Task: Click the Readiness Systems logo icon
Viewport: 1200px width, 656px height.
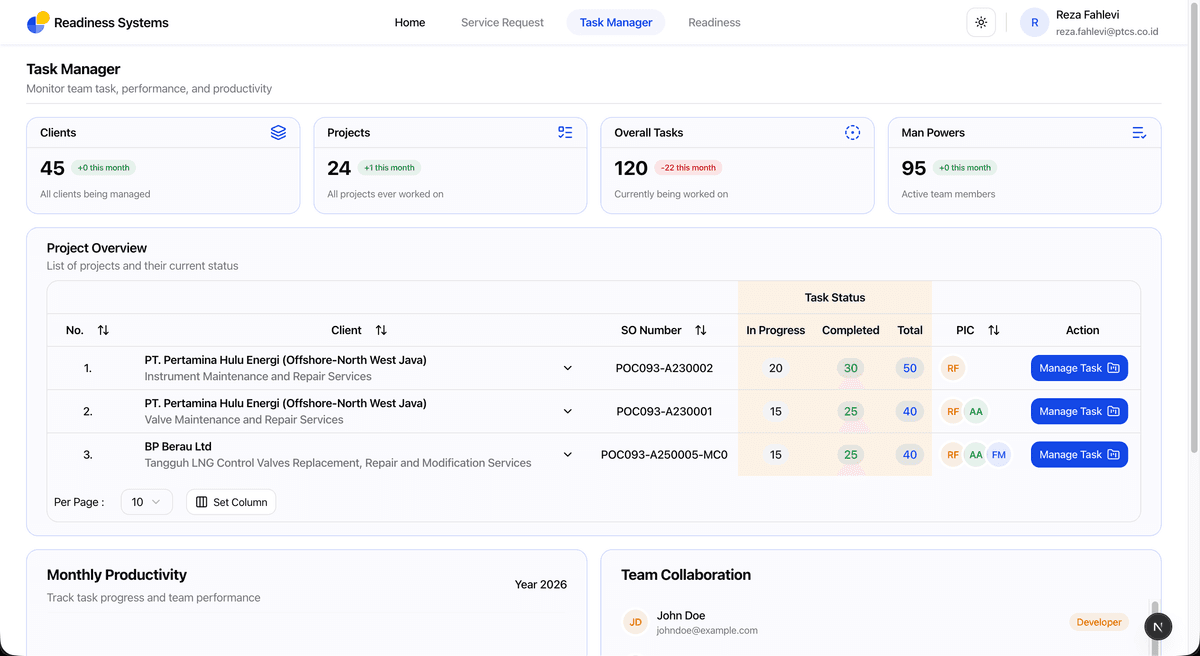Action: coord(38,22)
